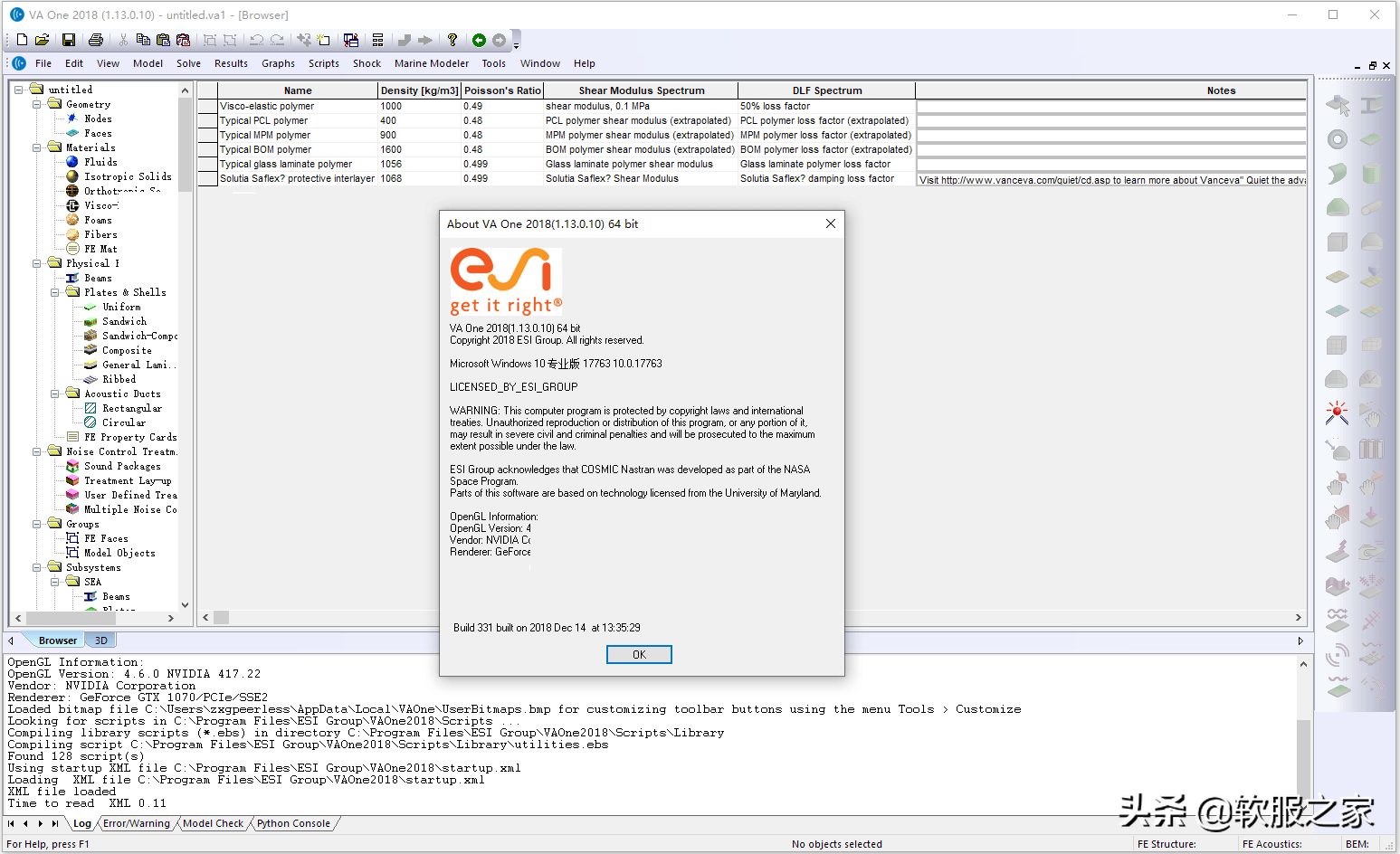Click the Paste clipboard icon
Screen dimensions: 1400x854
tap(163, 40)
